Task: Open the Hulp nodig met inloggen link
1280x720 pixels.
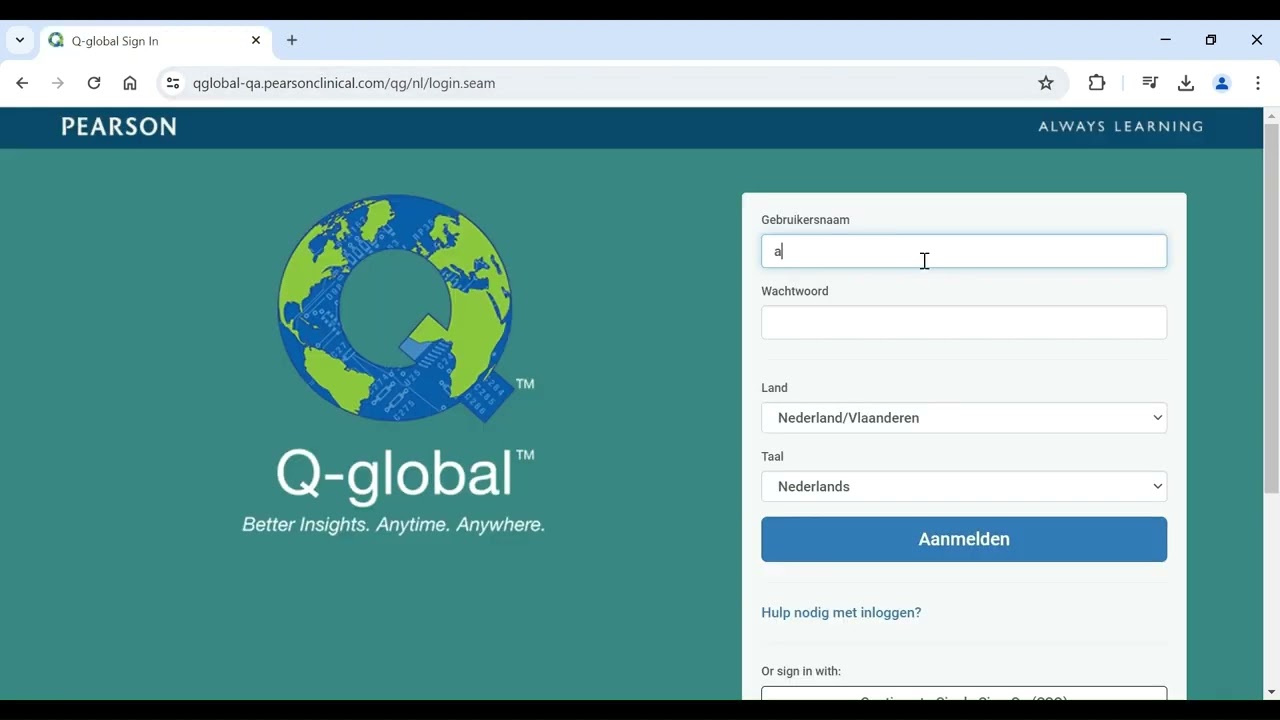Action: [x=841, y=613]
